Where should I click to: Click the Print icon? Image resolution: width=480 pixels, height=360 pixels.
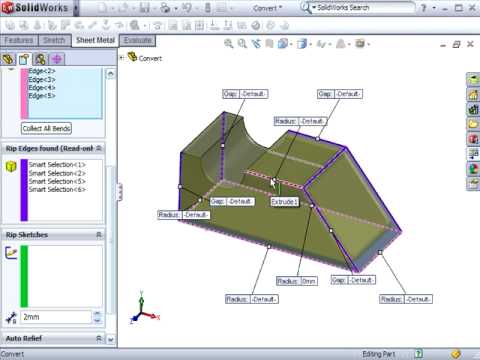[165, 8]
